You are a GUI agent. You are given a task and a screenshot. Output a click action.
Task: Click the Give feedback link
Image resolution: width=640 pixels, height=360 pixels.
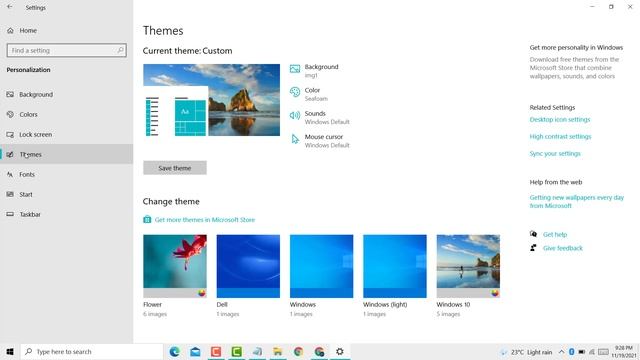[x=562, y=248]
